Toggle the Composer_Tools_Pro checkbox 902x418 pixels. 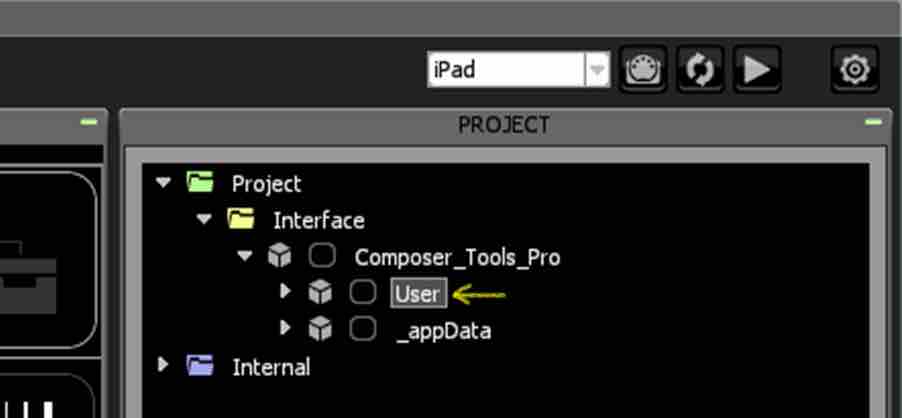322,256
